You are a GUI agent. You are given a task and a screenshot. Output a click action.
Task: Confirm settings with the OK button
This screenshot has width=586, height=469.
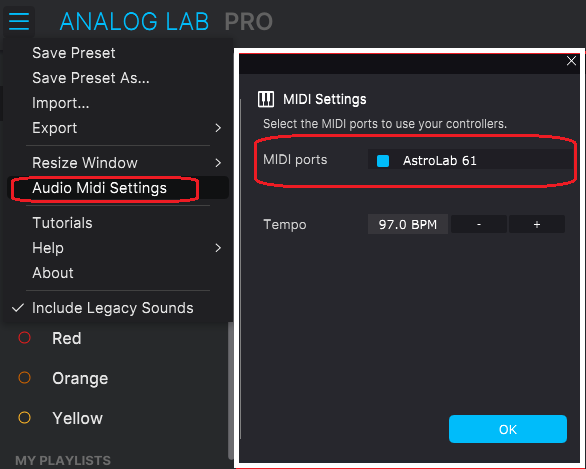tap(508, 429)
